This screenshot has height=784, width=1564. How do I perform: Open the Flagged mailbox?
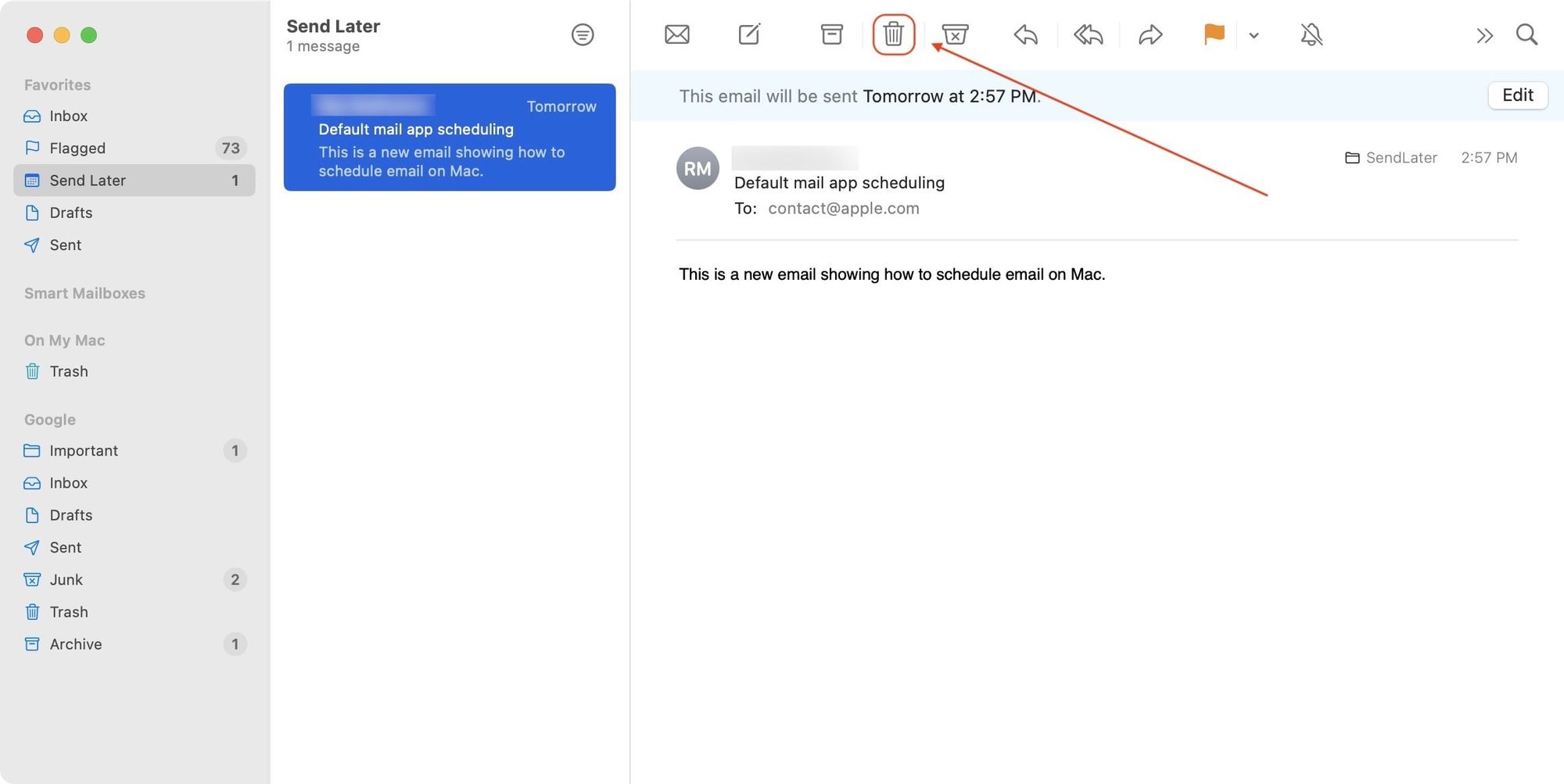click(x=77, y=148)
